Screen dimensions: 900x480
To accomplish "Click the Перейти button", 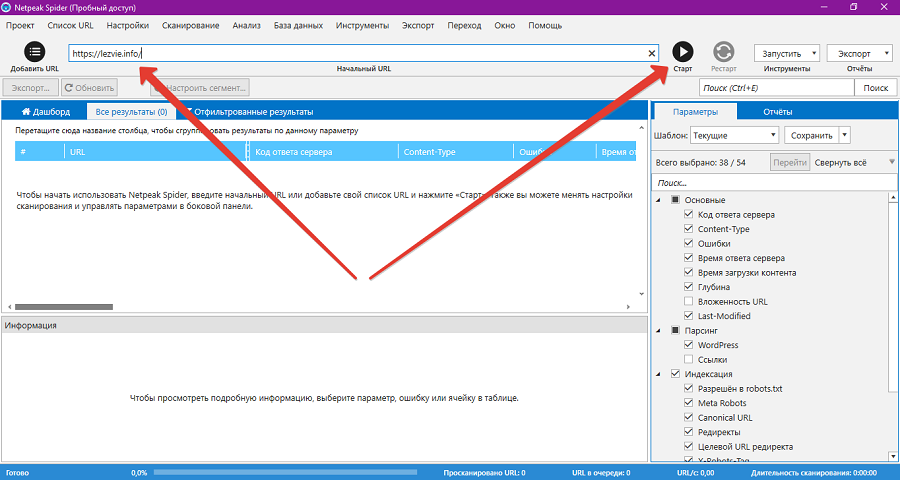I will pos(790,162).
